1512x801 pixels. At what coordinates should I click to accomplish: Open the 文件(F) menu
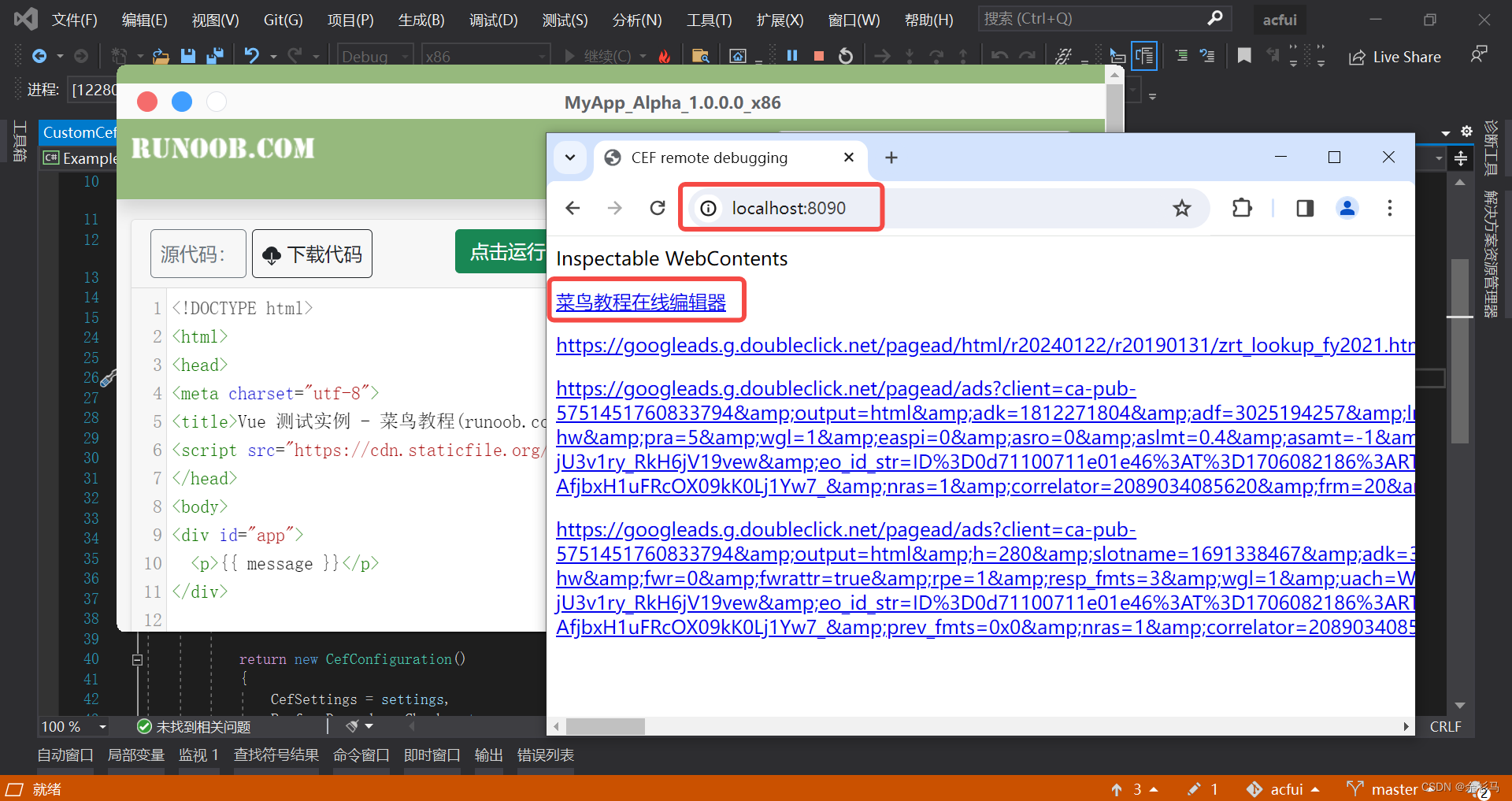75,20
